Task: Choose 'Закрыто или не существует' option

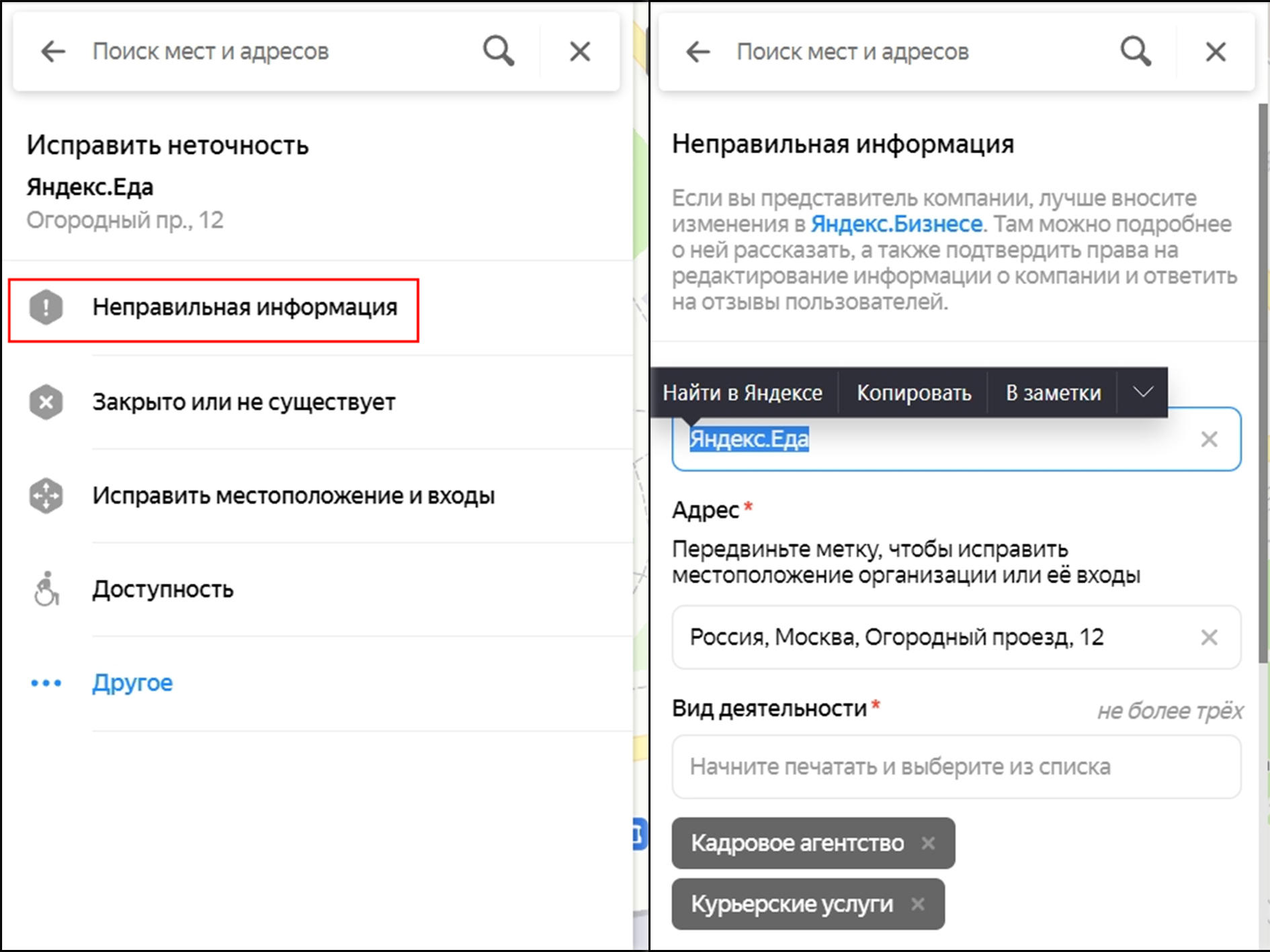Action: tap(317, 402)
